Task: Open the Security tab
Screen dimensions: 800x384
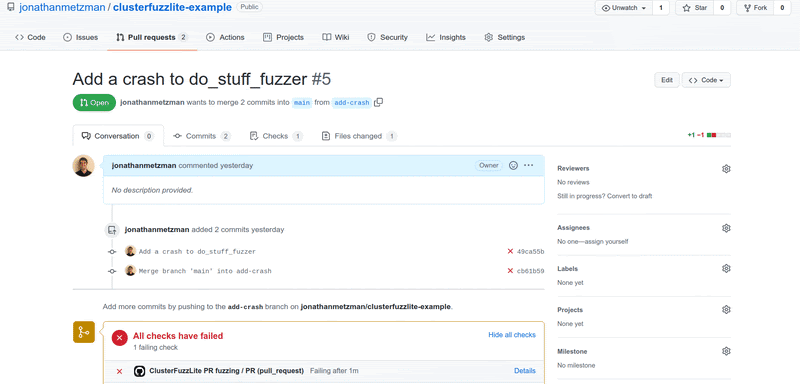Action: (387, 37)
